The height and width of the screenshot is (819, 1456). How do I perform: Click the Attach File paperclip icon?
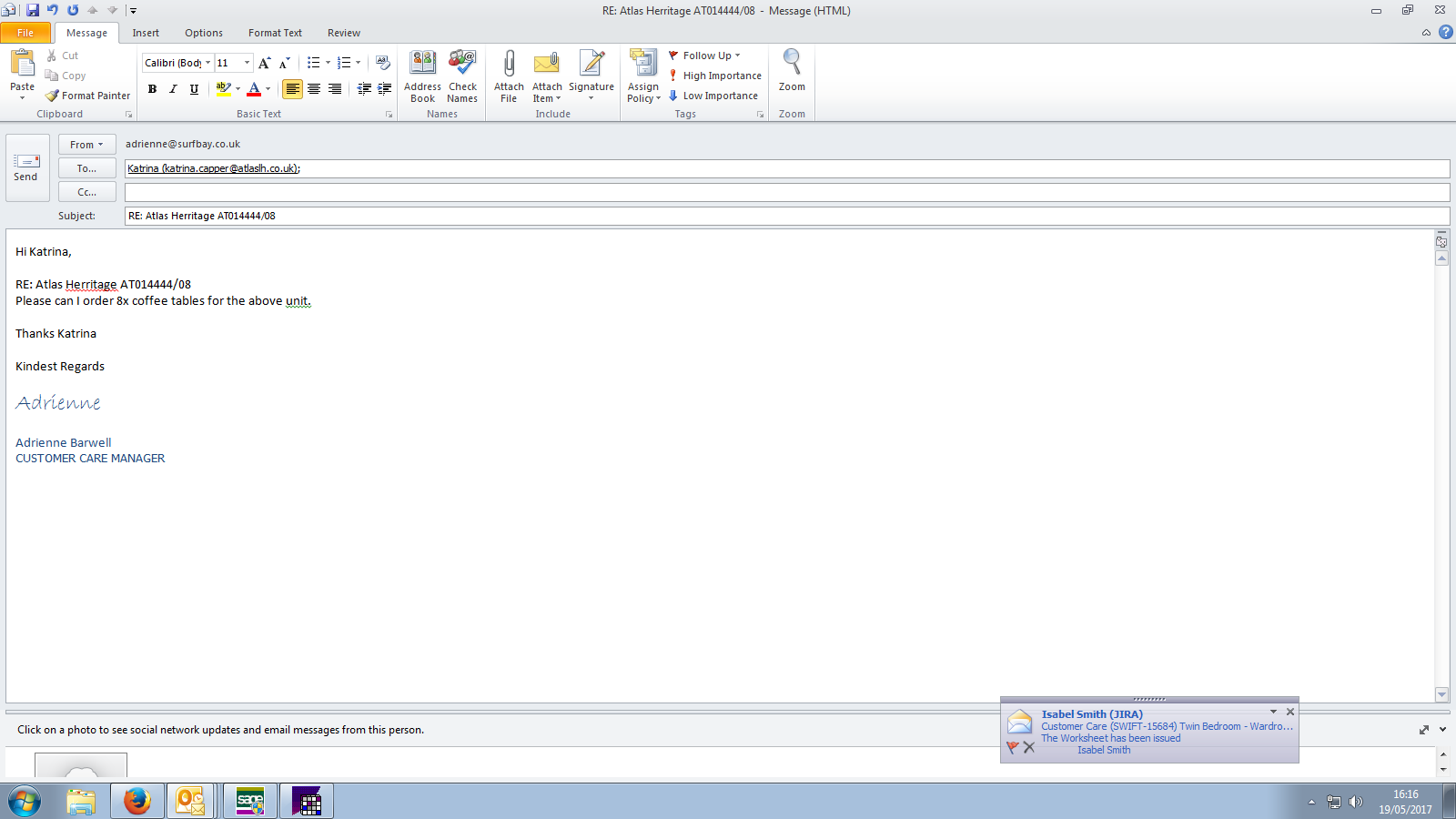pos(509,64)
